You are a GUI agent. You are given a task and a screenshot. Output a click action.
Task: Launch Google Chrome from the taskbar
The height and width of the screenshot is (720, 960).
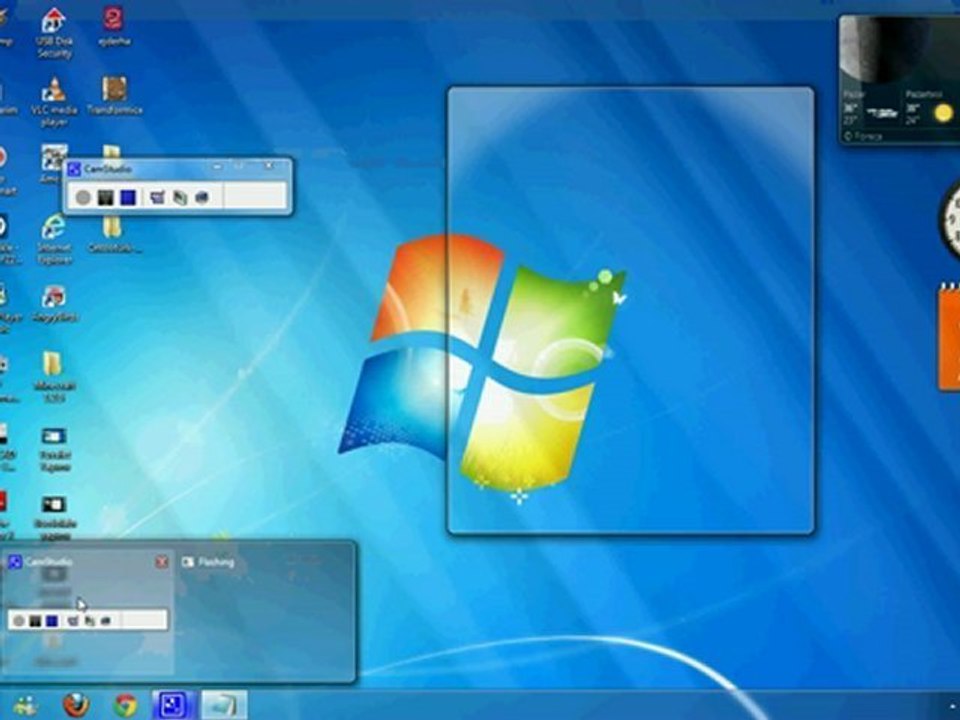coord(126,705)
